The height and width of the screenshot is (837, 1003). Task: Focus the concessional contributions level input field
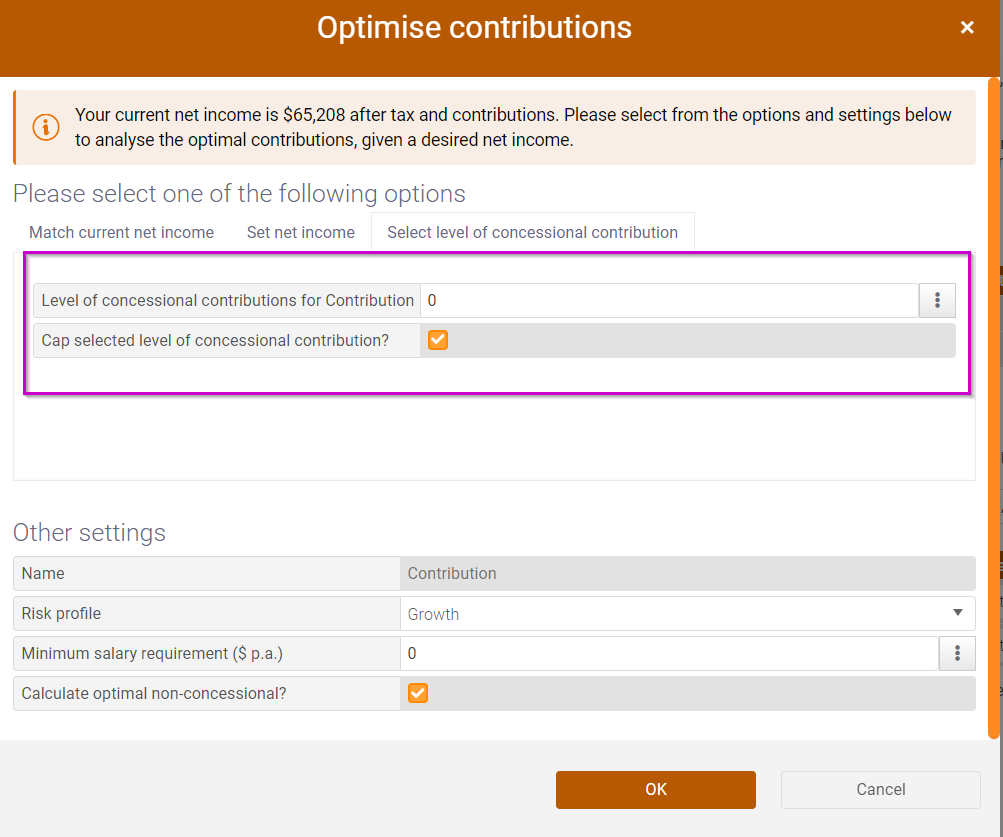668,300
